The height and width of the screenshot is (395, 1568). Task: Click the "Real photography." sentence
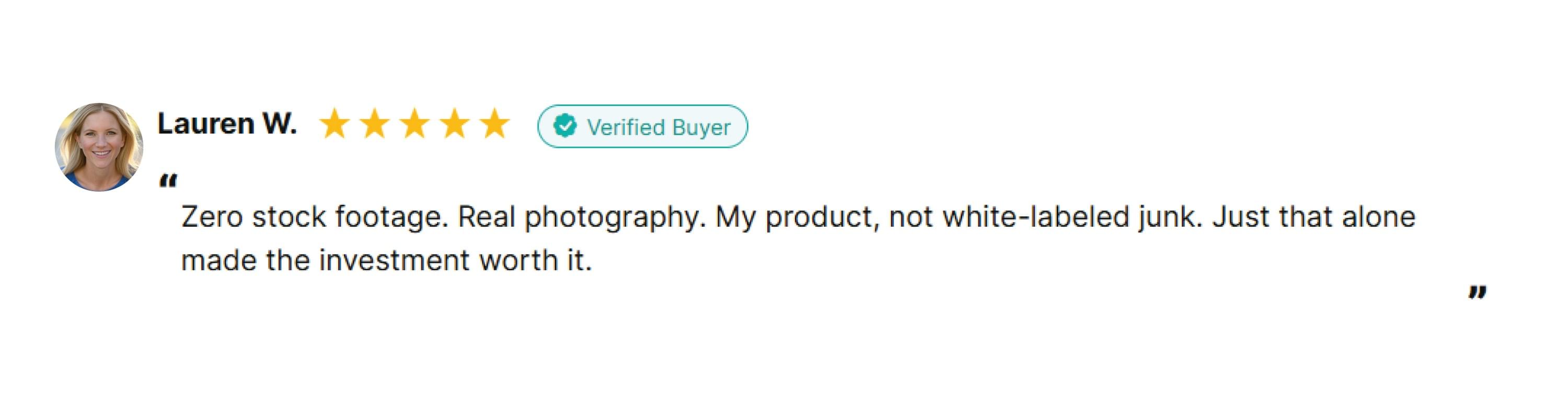tap(581, 217)
